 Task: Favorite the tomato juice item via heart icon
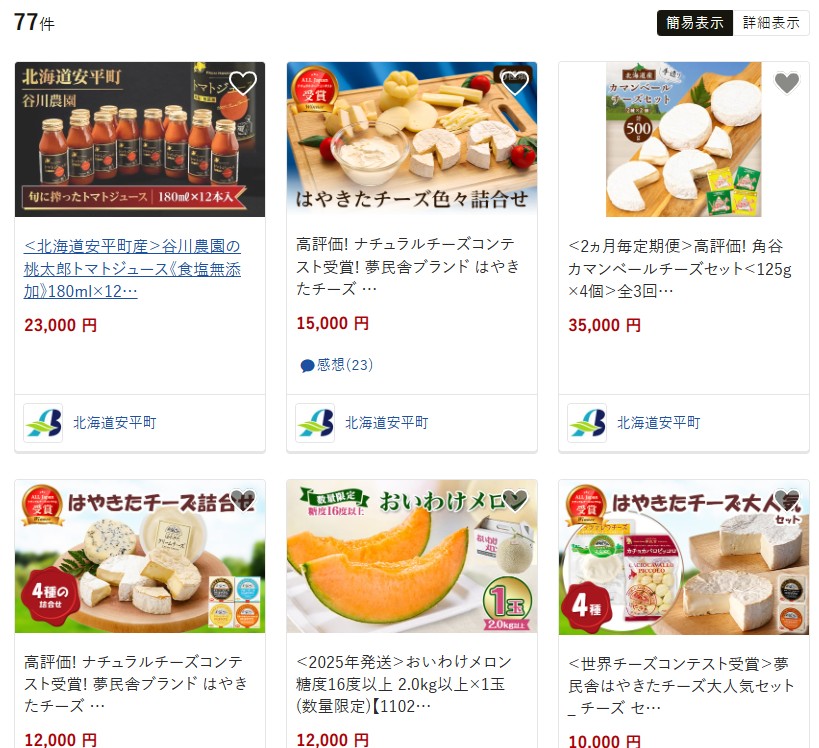243,83
